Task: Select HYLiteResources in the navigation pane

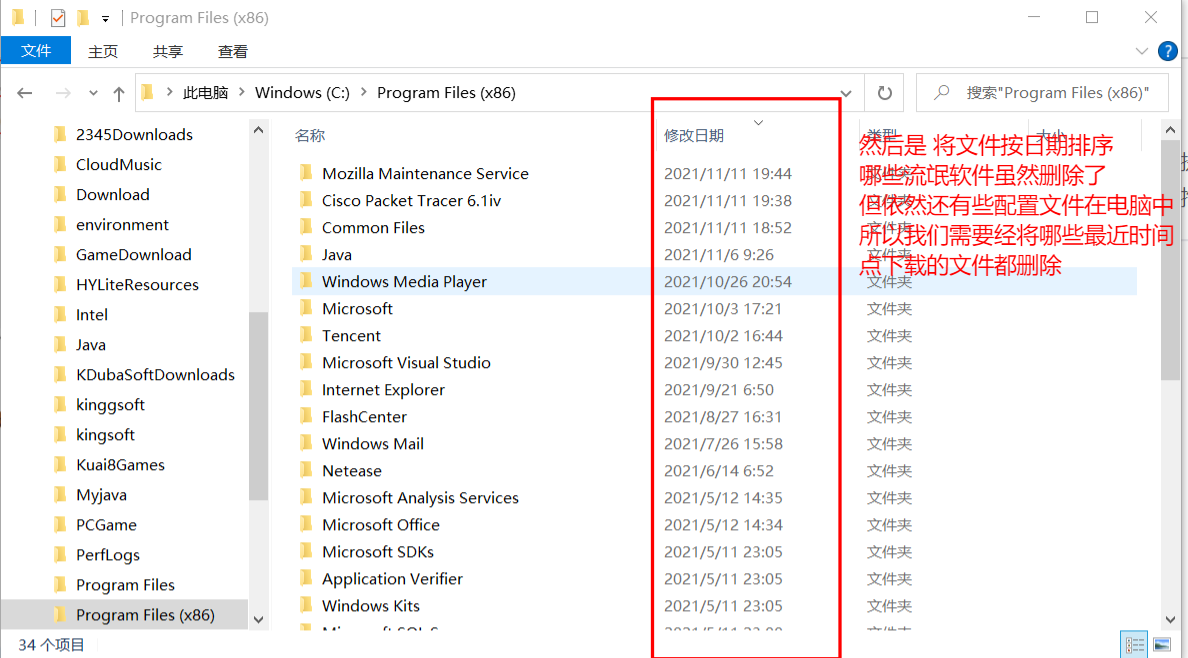Action: tap(137, 285)
